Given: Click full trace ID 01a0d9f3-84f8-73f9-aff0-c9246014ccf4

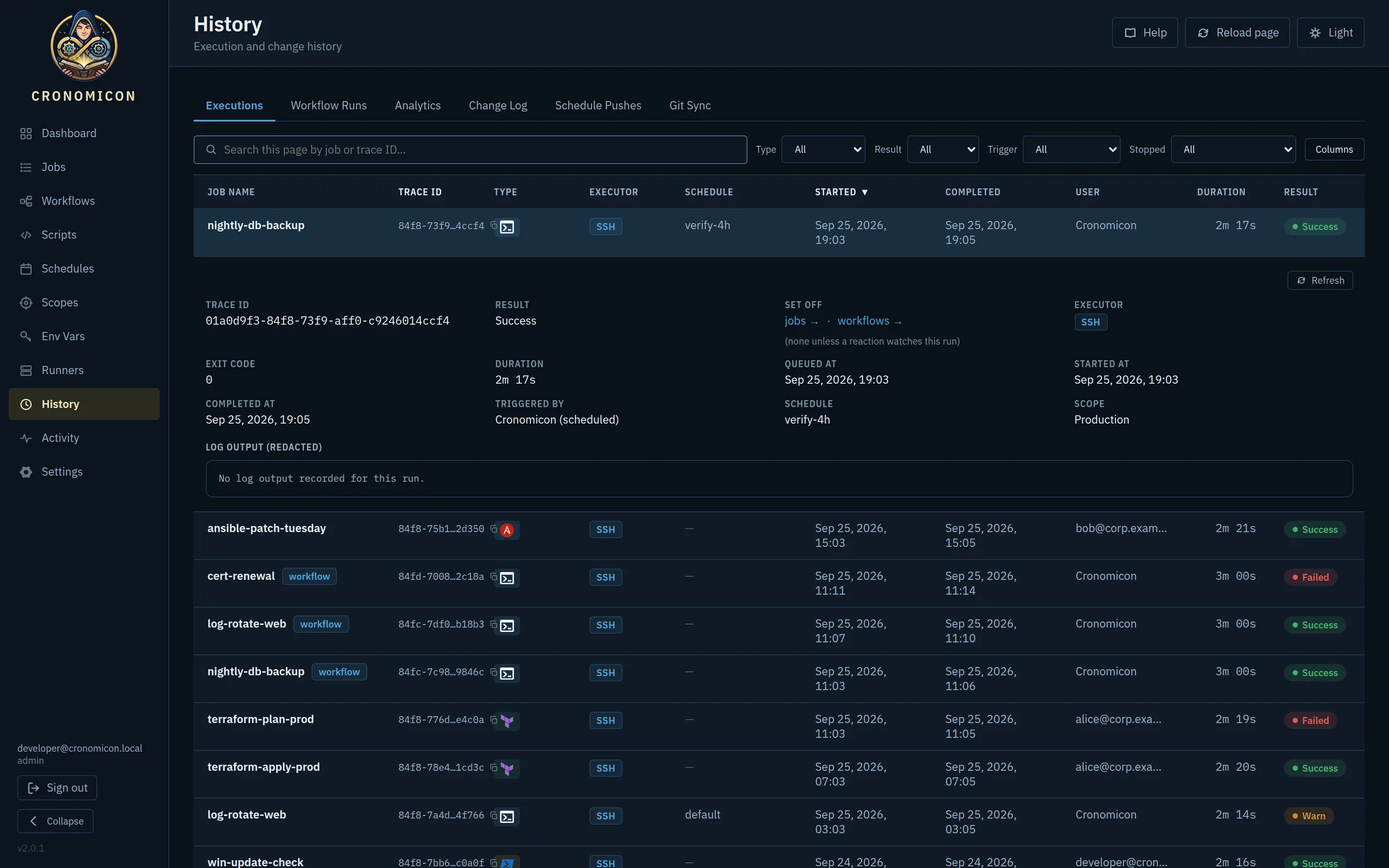Looking at the screenshot, I should [328, 321].
